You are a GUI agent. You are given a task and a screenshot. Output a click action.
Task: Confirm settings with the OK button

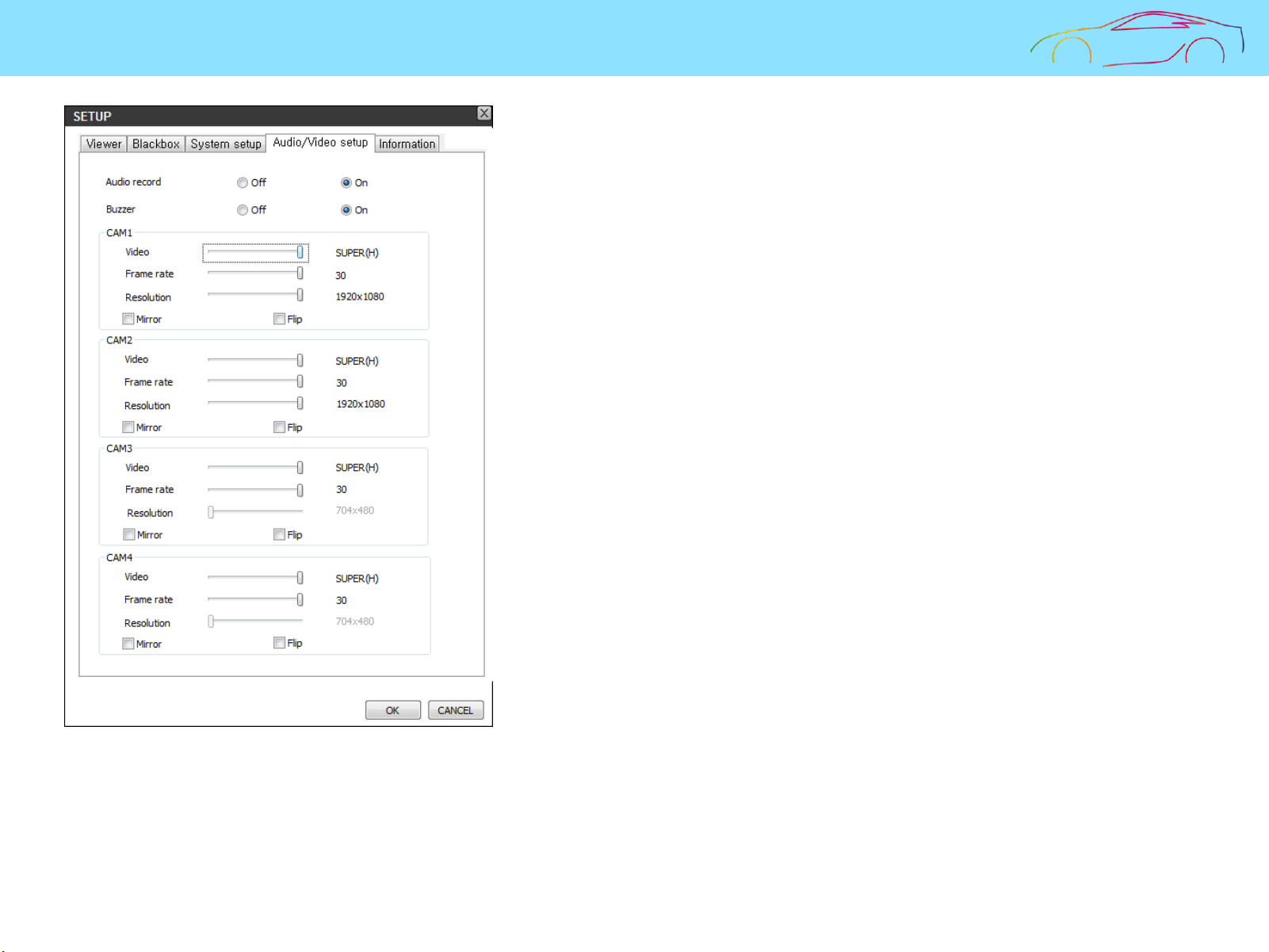coord(392,710)
